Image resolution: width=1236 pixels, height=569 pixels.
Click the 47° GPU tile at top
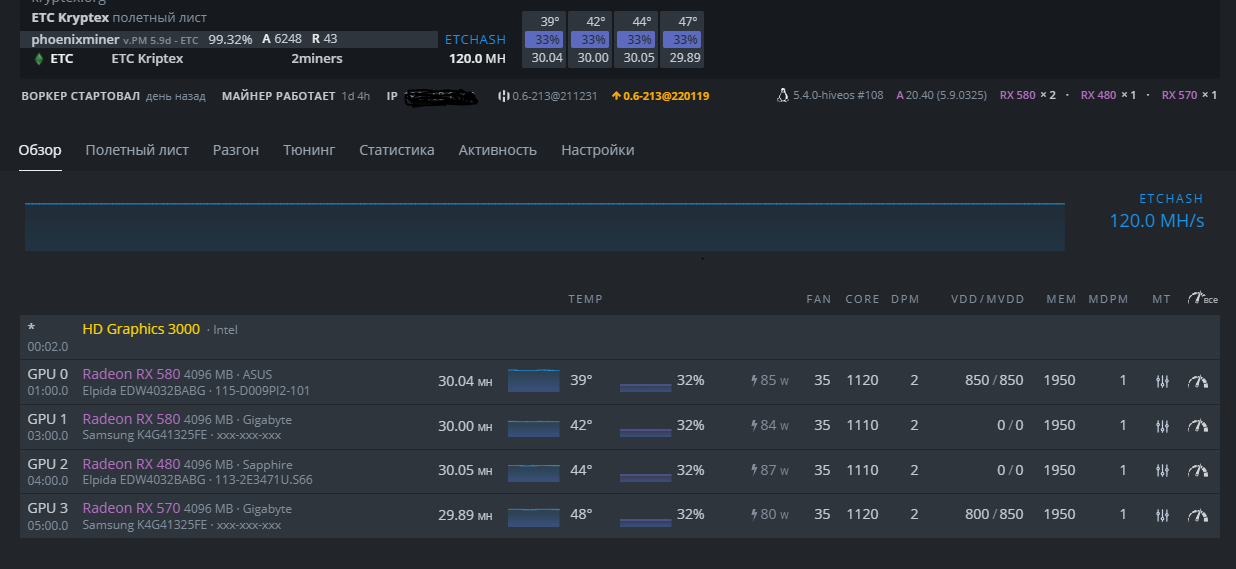tap(681, 40)
